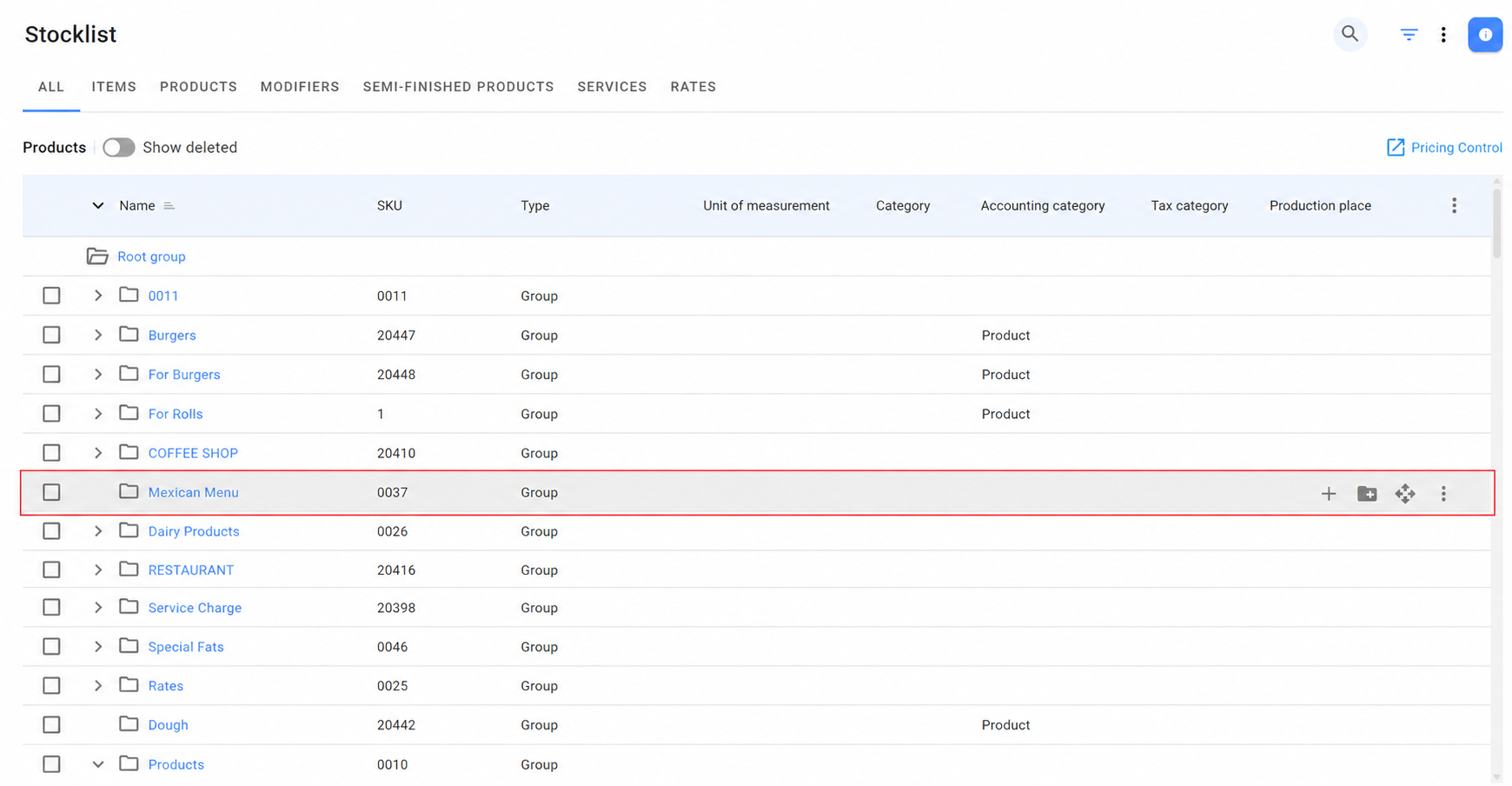Open the Service Charge link

point(195,608)
